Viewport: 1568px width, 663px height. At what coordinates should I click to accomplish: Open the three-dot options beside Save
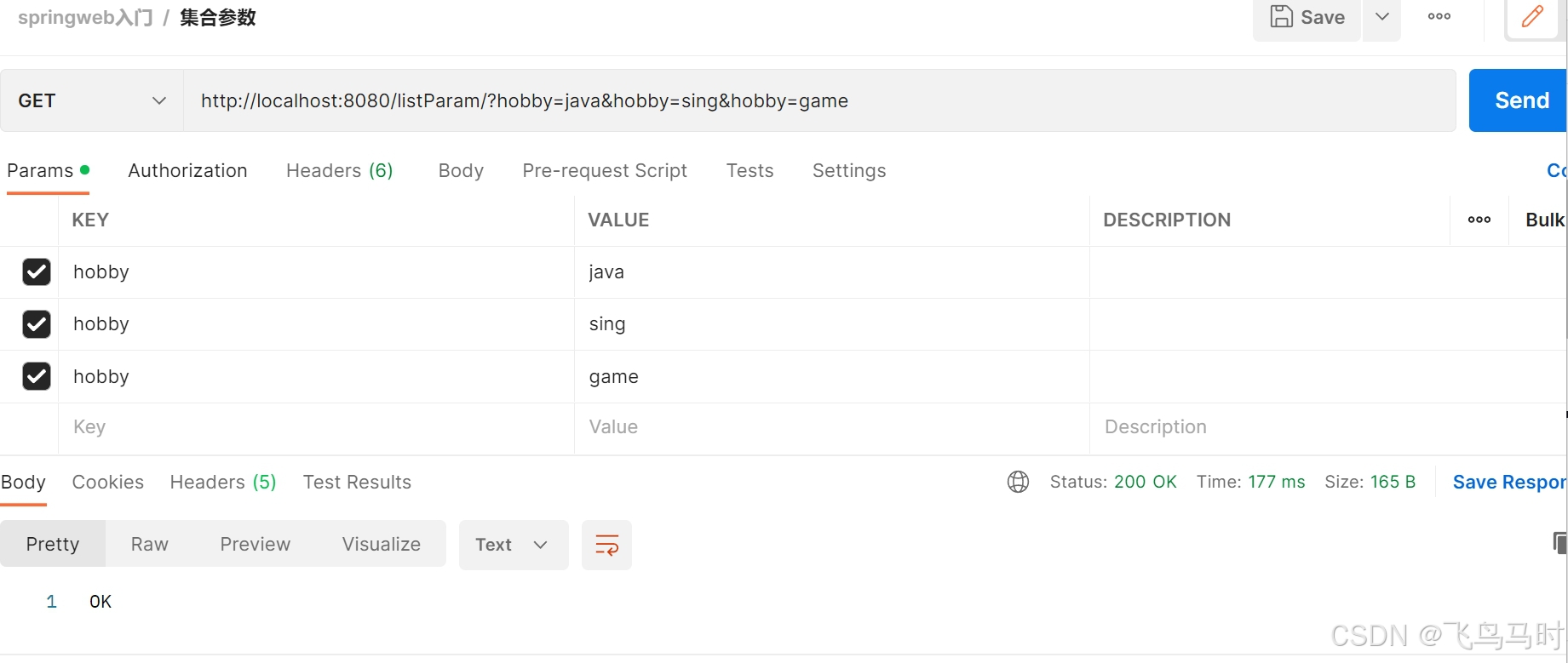[1439, 16]
